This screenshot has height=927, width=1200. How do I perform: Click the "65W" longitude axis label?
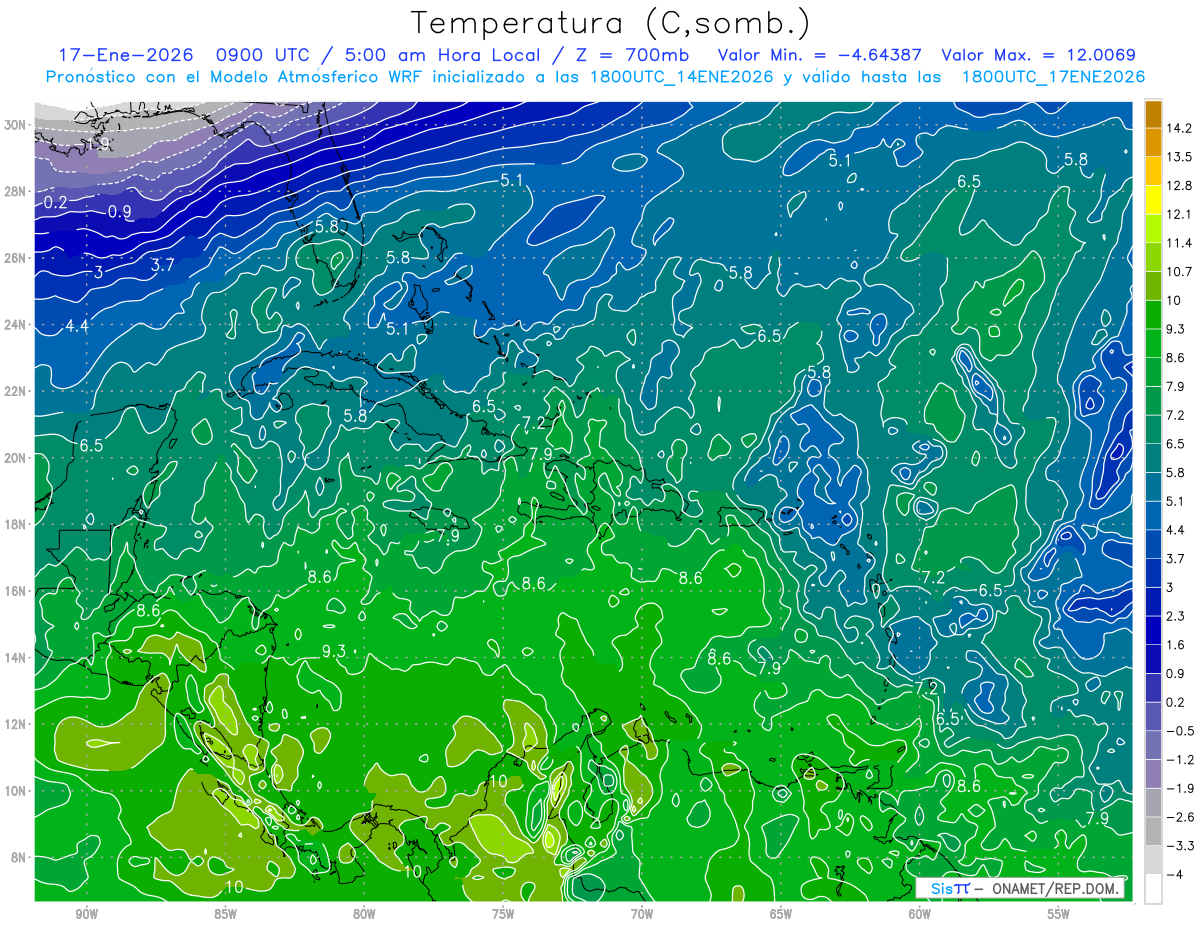click(x=781, y=914)
